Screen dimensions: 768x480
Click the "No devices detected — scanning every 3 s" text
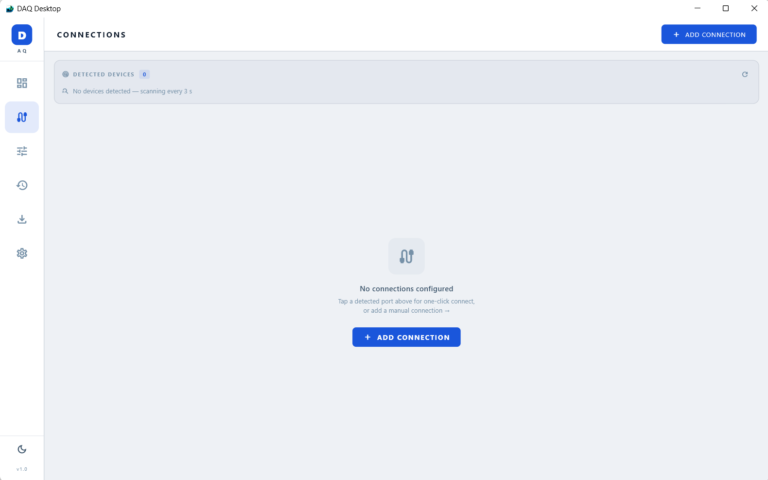[x=132, y=91]
